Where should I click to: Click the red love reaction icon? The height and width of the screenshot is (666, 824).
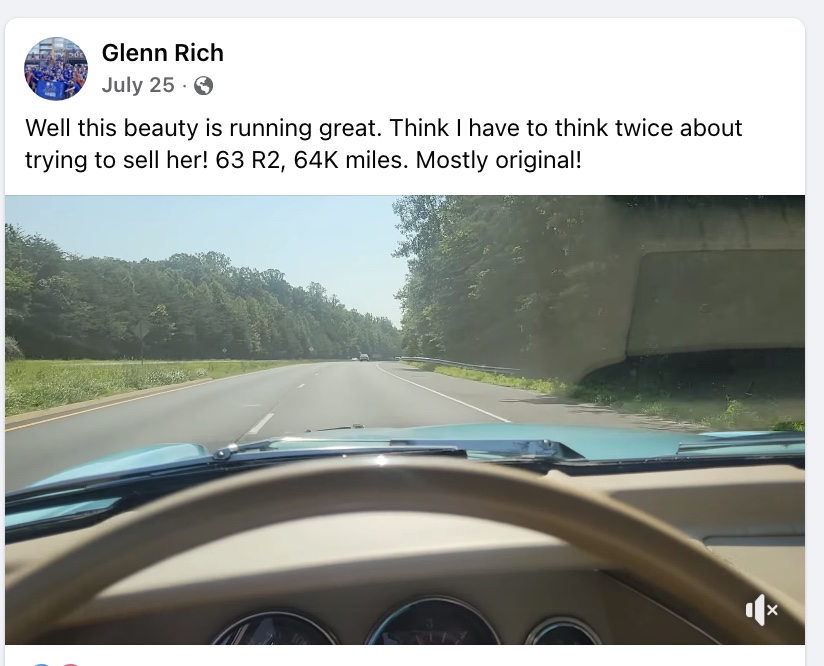click(70, 662)
